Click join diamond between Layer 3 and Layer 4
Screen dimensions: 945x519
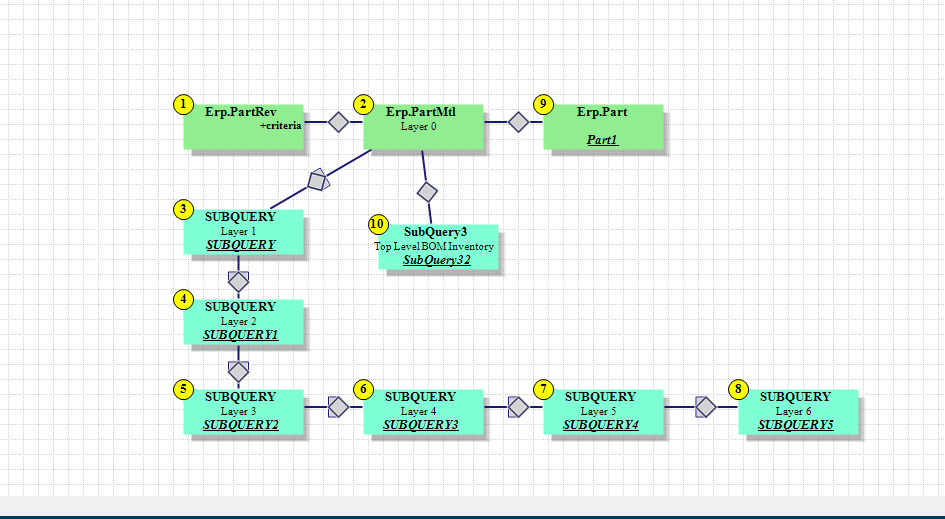(338, 407)
